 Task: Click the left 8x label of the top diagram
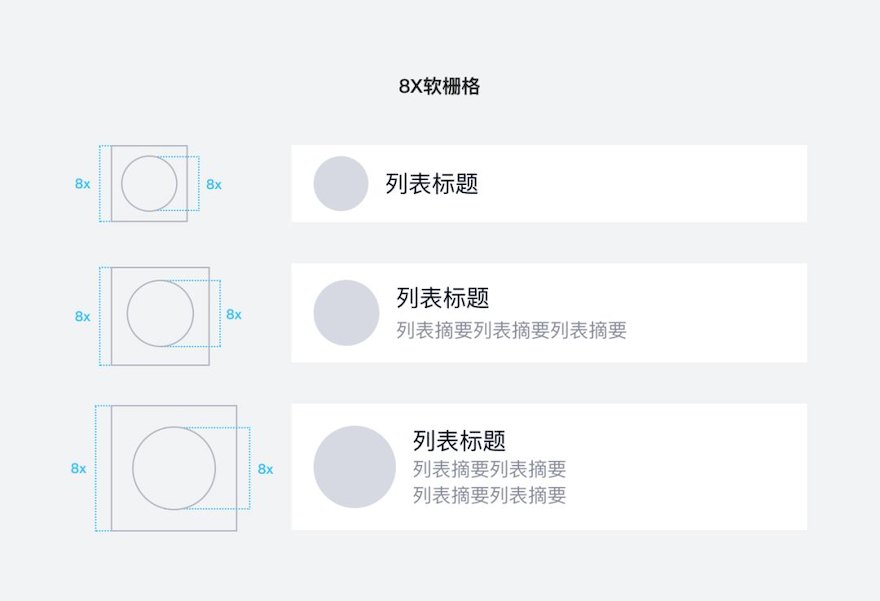point(82,183)
